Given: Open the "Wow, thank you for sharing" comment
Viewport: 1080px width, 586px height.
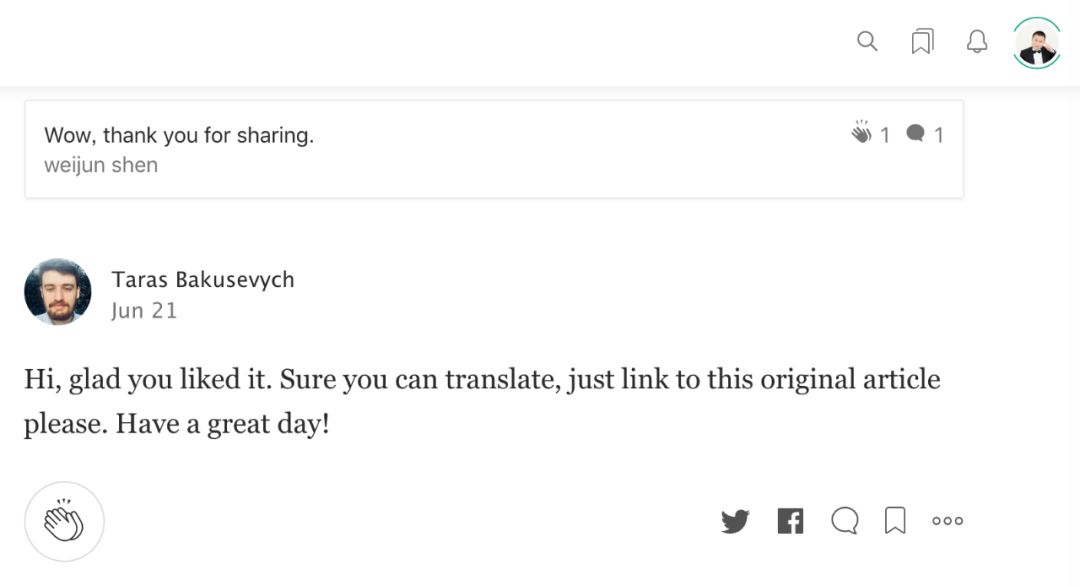Looking at the screenshot, I should point(179,136).
